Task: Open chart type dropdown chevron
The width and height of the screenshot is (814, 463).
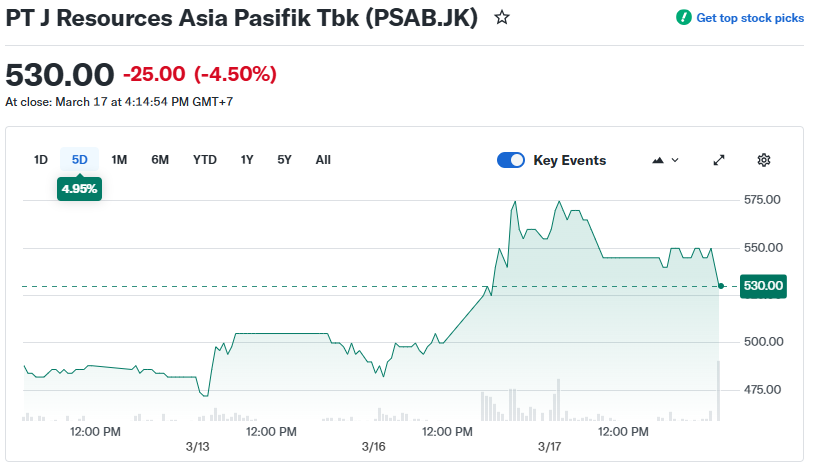Action: (x=675, y=160)
